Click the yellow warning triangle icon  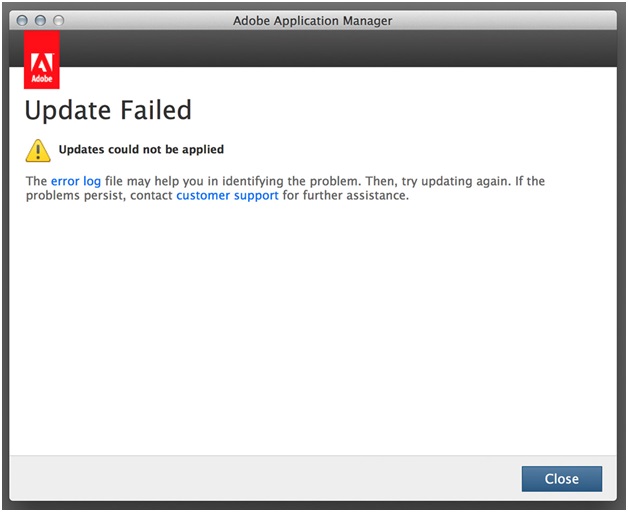(x=38, y=151)
